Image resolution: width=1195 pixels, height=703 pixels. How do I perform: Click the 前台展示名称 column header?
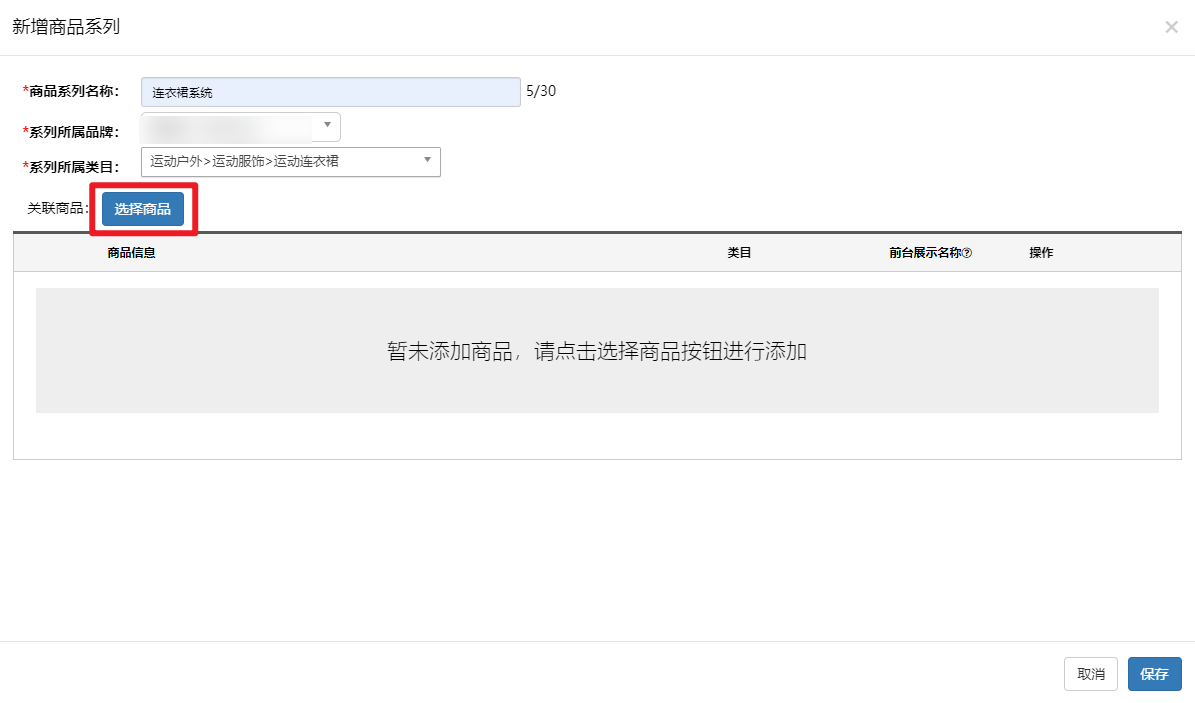[924, 253]
